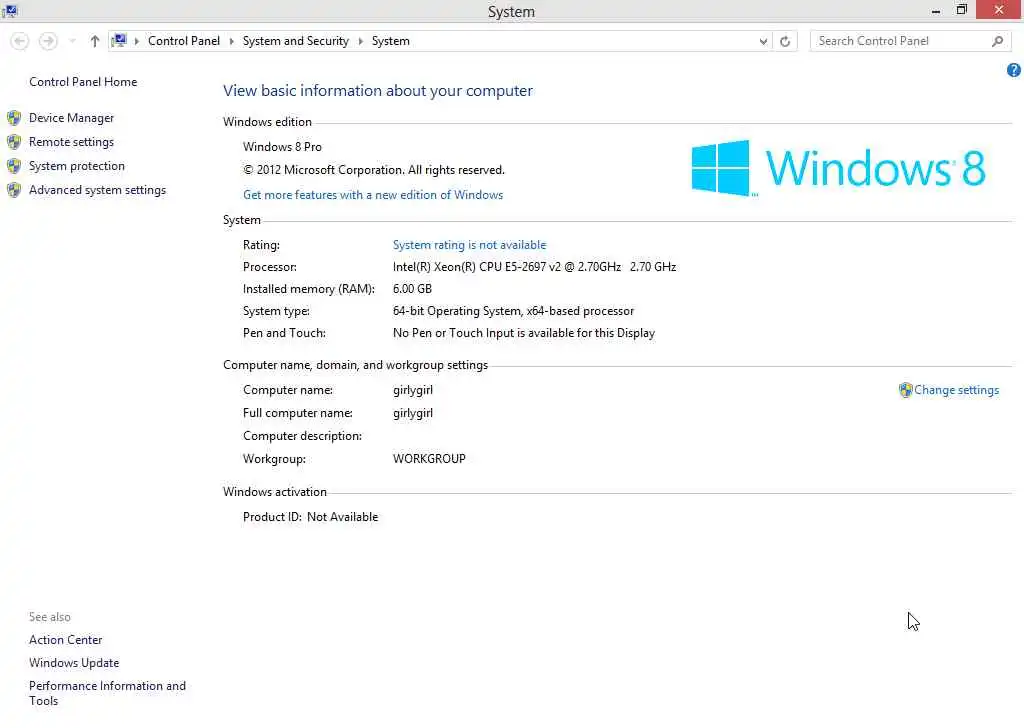Restore down the System window

[x=961, y=10]
